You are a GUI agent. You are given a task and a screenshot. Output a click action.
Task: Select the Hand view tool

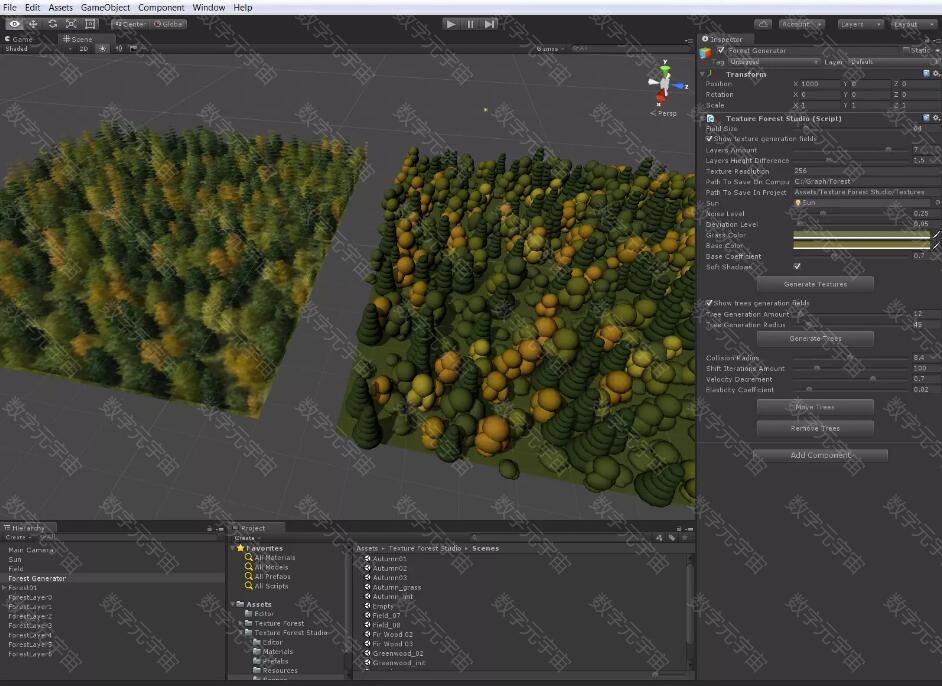point(14,24)
